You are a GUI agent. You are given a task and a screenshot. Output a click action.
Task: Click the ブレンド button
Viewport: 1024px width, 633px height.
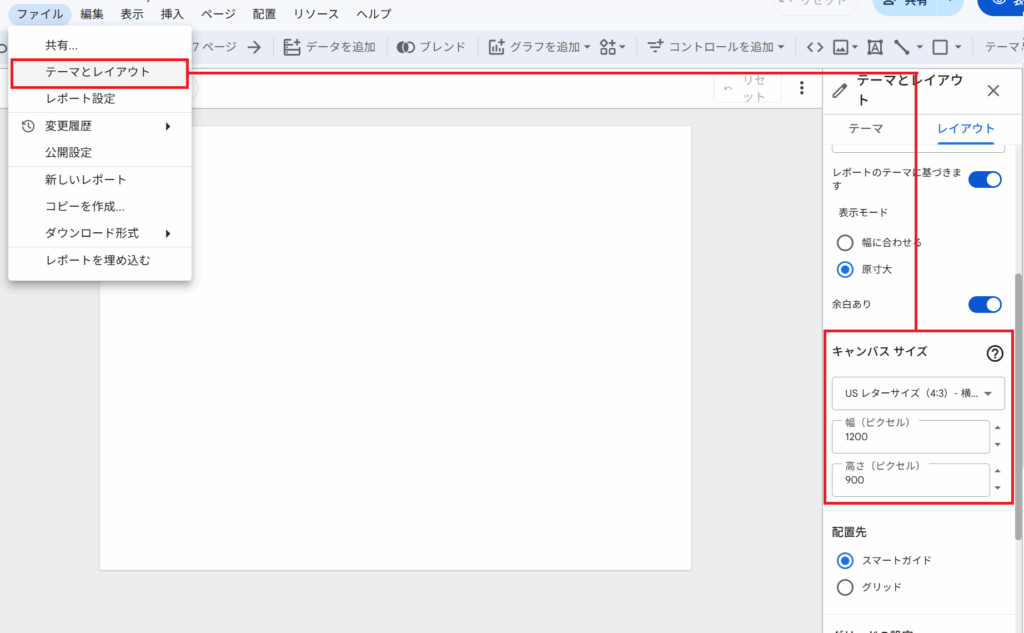point(431,47)
